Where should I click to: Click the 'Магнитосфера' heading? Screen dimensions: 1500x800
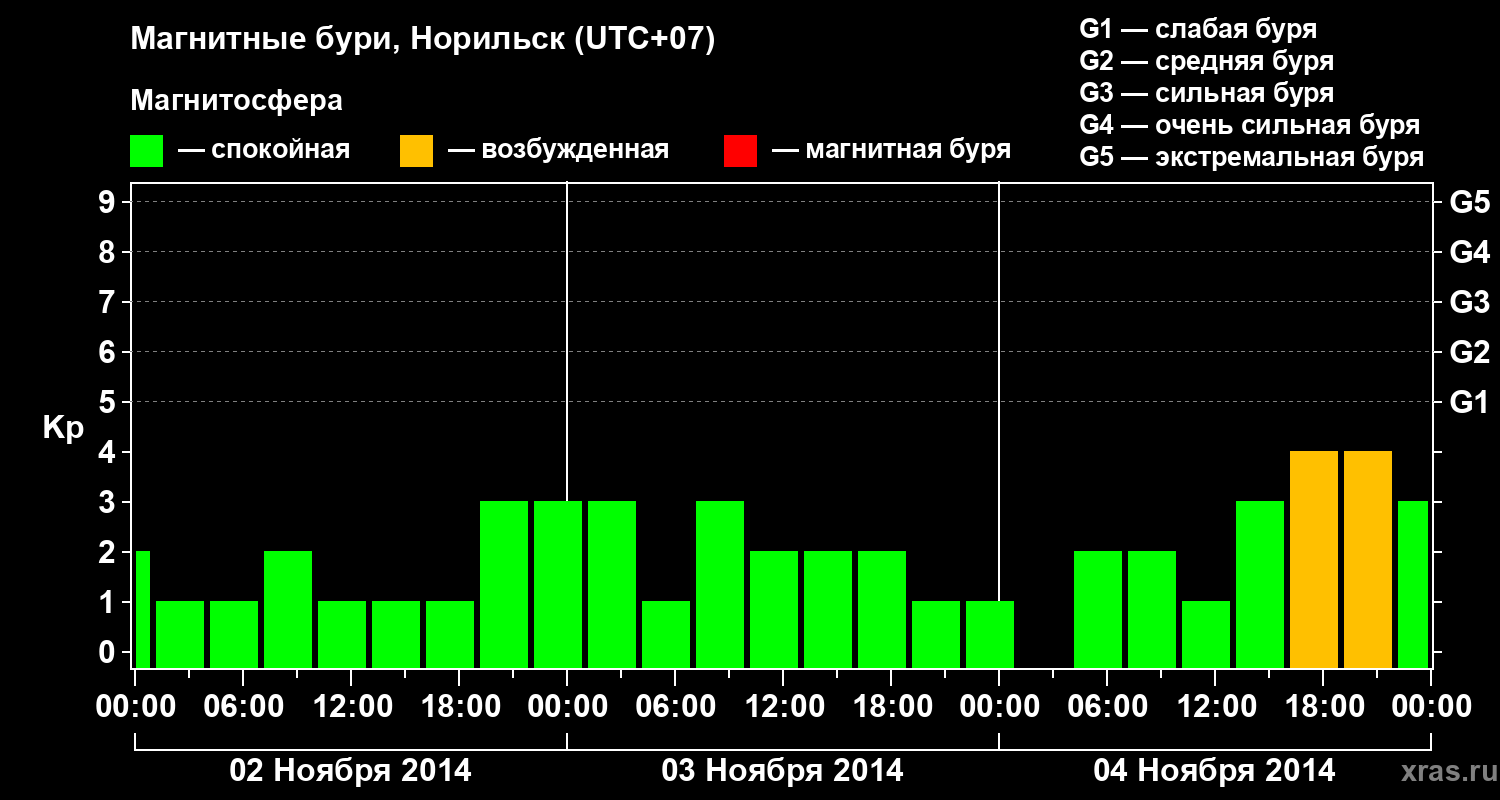pos(236,101)
